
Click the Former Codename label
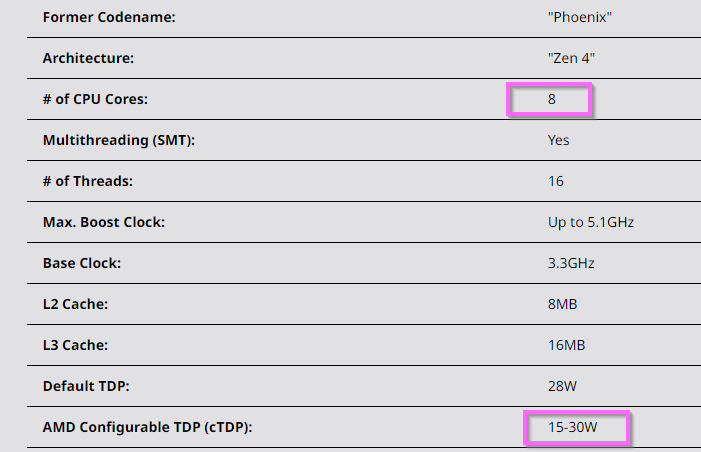coord(109,17)
